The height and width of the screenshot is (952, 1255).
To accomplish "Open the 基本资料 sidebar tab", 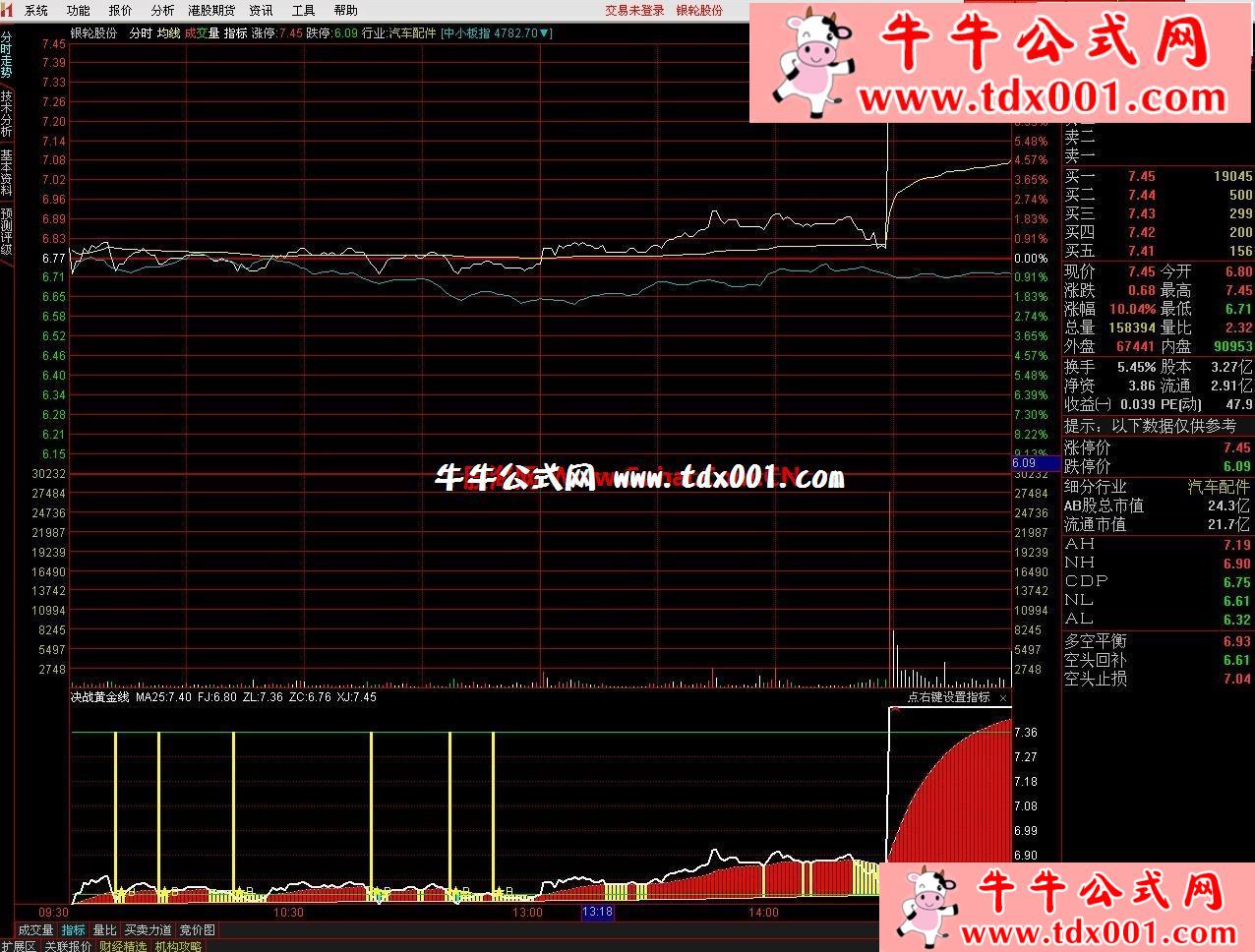I will 7,173.
